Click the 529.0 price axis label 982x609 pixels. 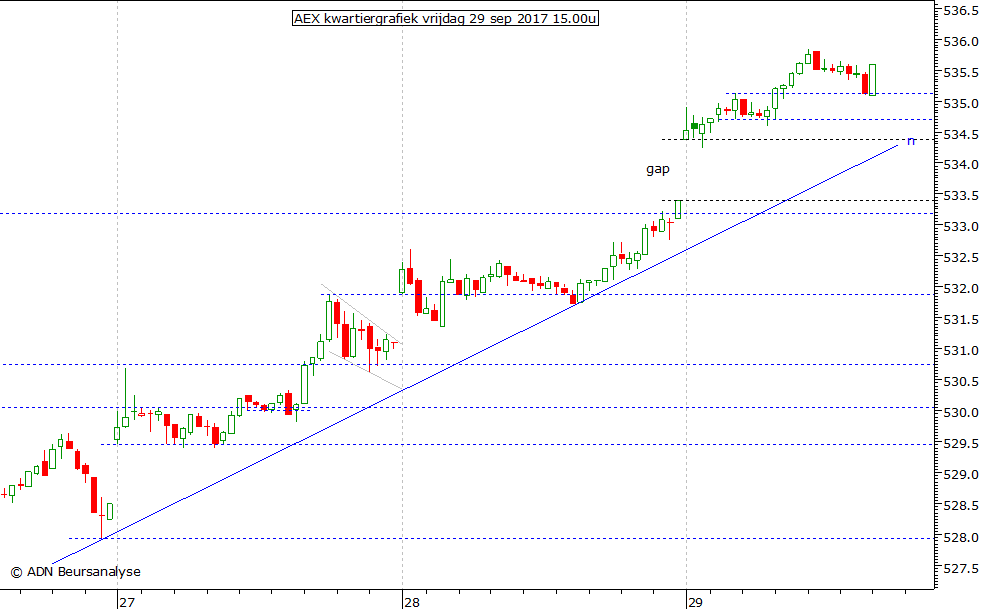pos(961,475)
